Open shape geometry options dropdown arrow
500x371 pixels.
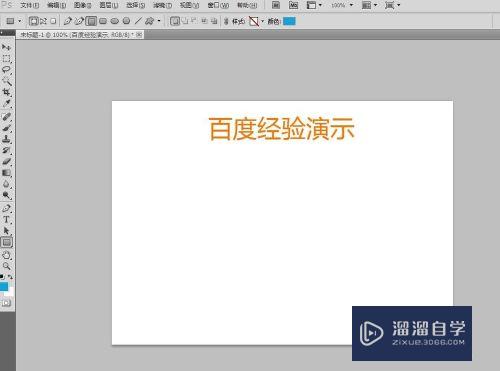[159, 21]
